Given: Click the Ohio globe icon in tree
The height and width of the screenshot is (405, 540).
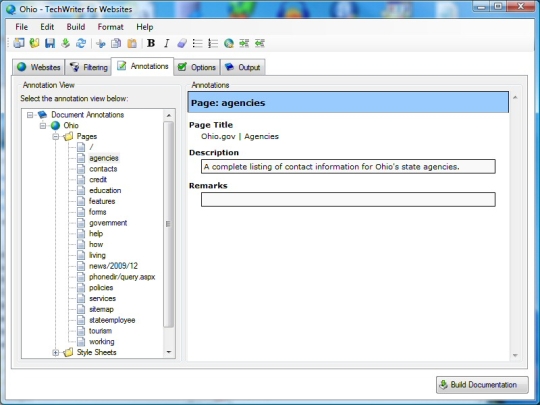Looking at the screenshot, I should coord(55,125).
